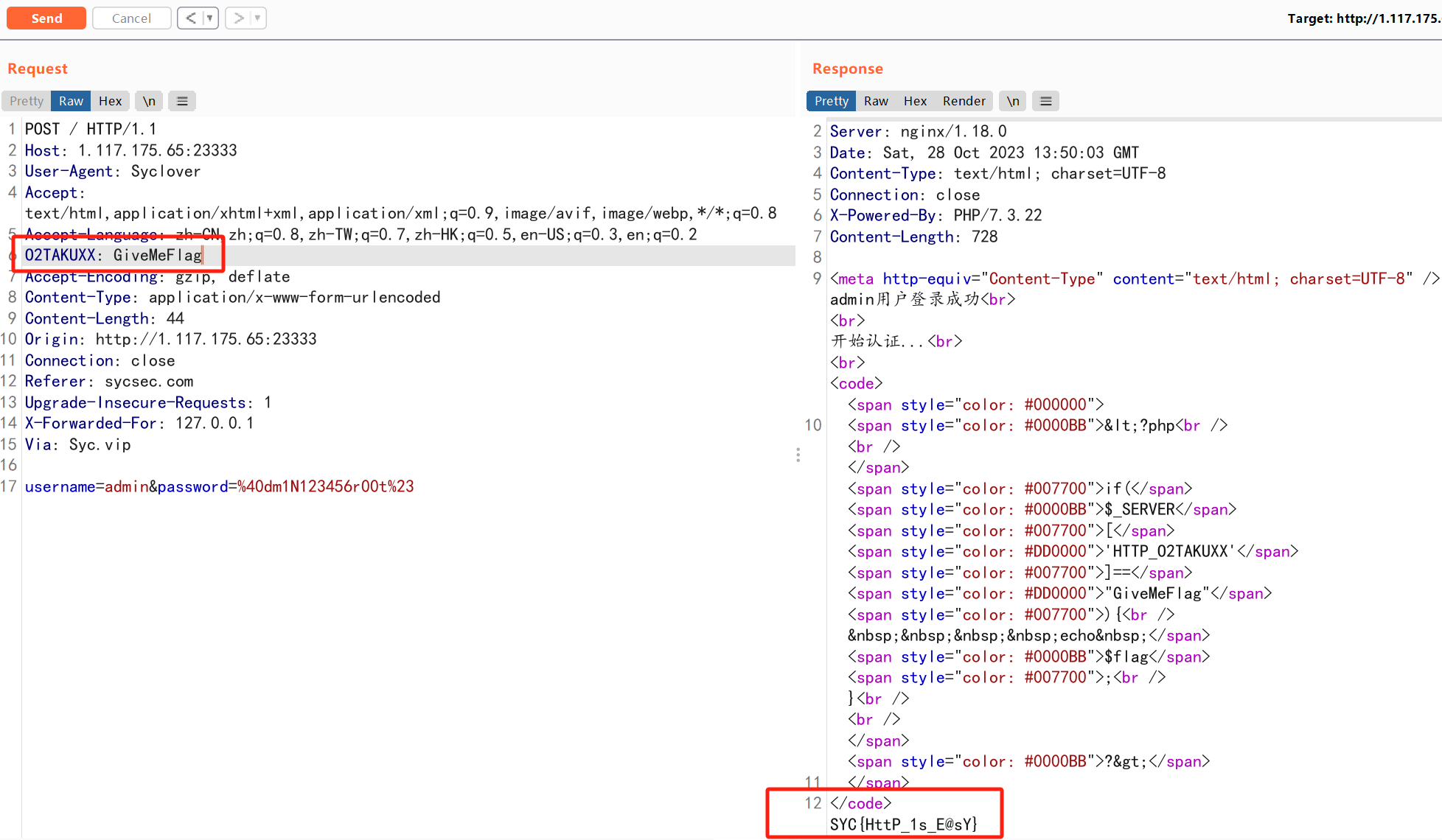Switch request view to the Pretty tab
Screen dimensions: 1442x840
pyautogui.click(x=27, y=101)
